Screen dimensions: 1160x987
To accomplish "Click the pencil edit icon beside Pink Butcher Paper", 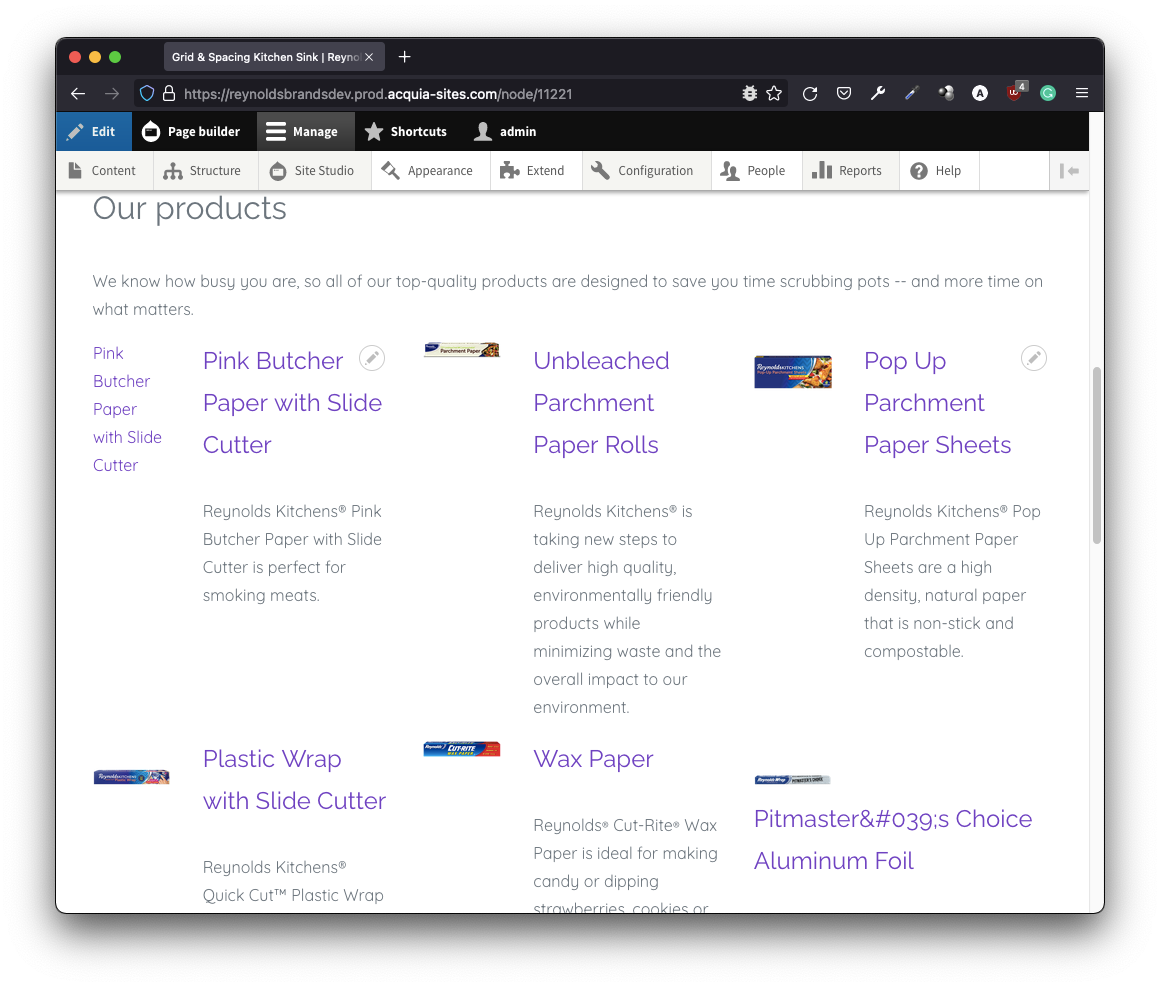I will click(x=372, y=358).
